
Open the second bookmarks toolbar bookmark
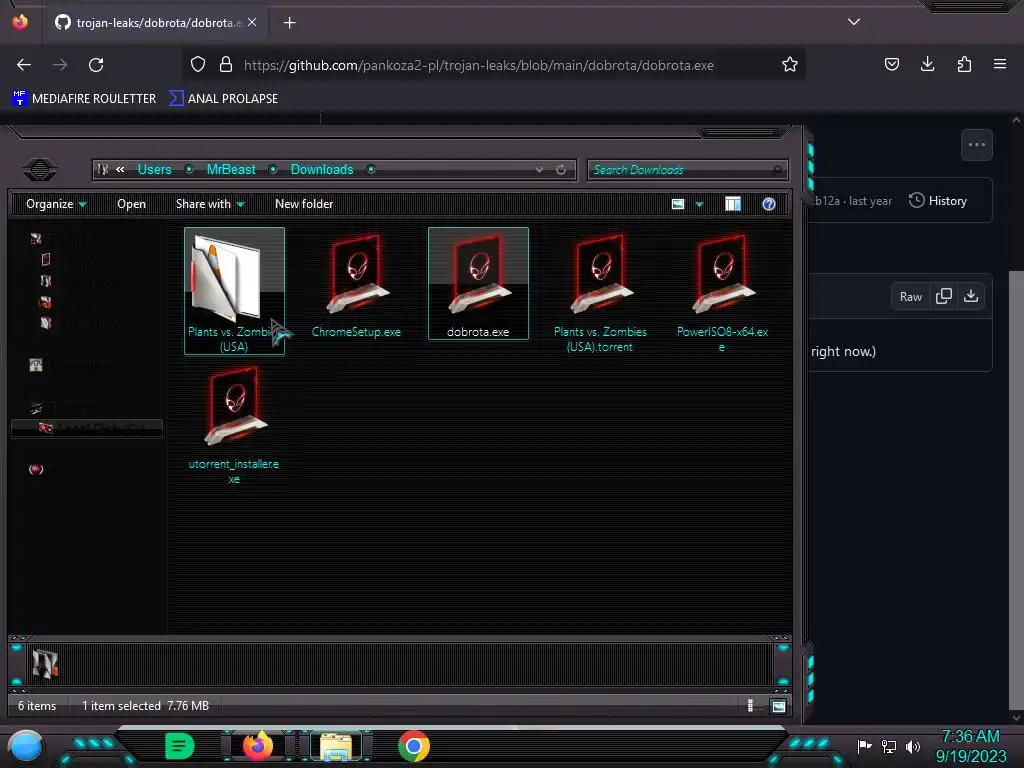tap(223, 99)
